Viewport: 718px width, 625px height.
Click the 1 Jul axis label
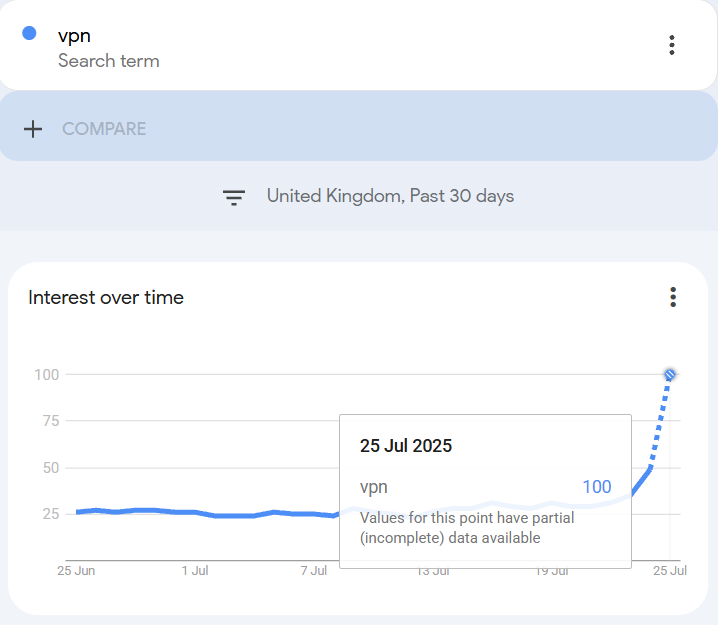pyautogui.click(x=195, y=571)
